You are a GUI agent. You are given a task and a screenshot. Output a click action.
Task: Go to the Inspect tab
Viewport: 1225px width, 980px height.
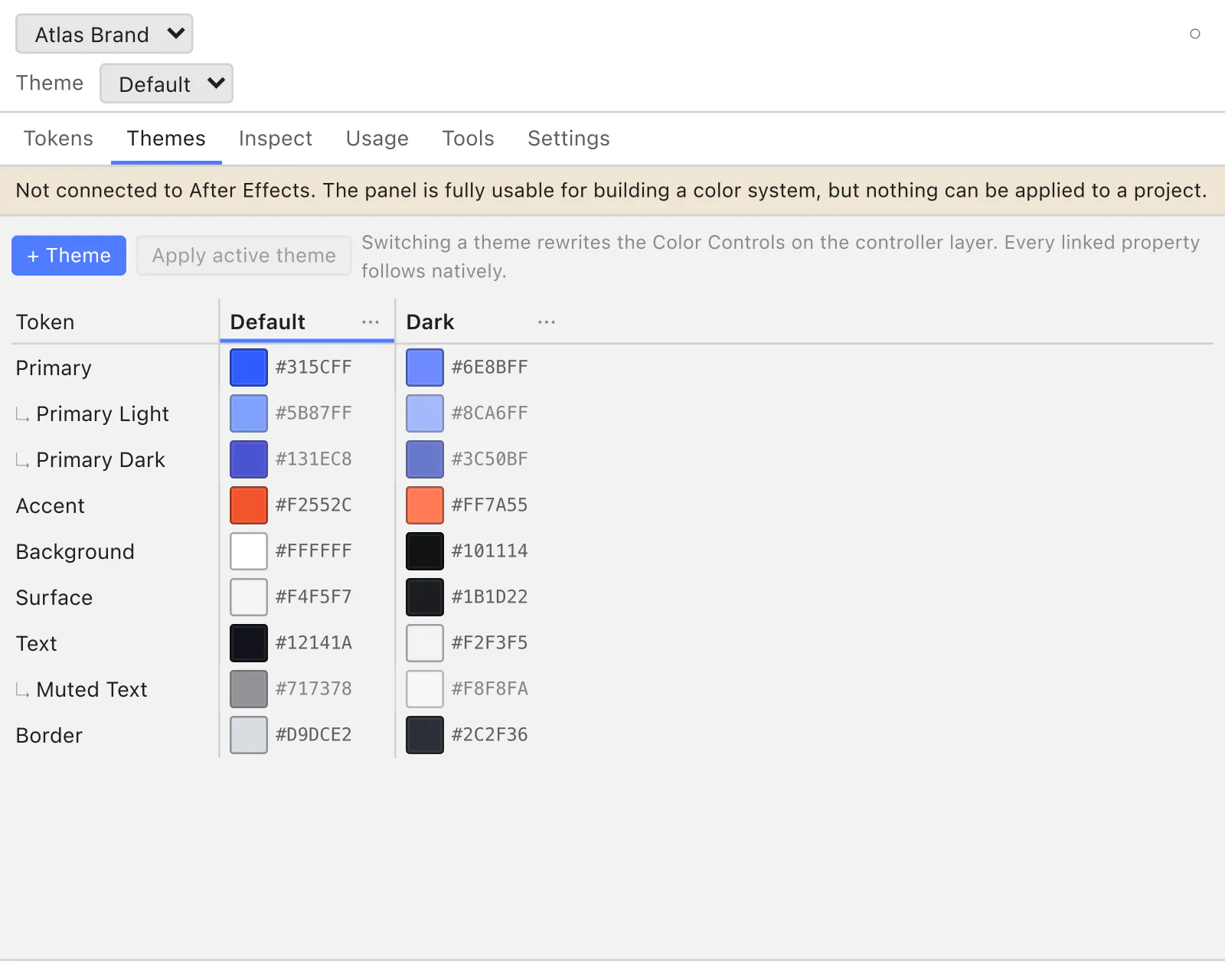pyautogui.click(x=276, y=139)
